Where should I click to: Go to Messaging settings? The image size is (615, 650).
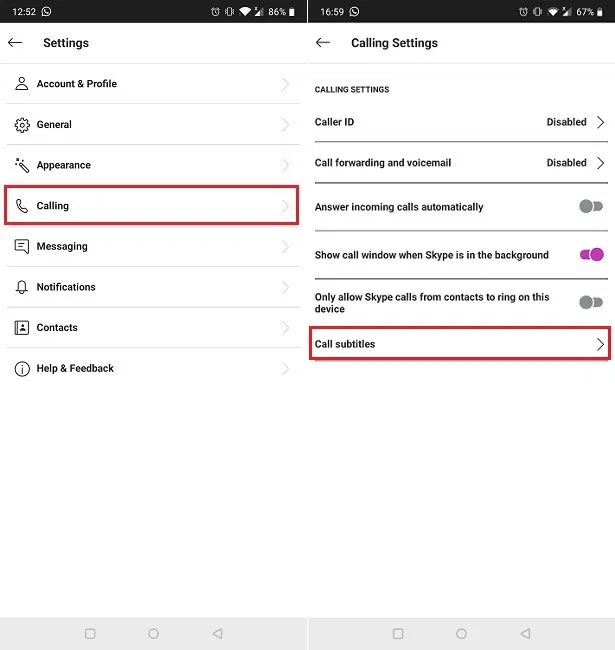[x=153, y=246]
